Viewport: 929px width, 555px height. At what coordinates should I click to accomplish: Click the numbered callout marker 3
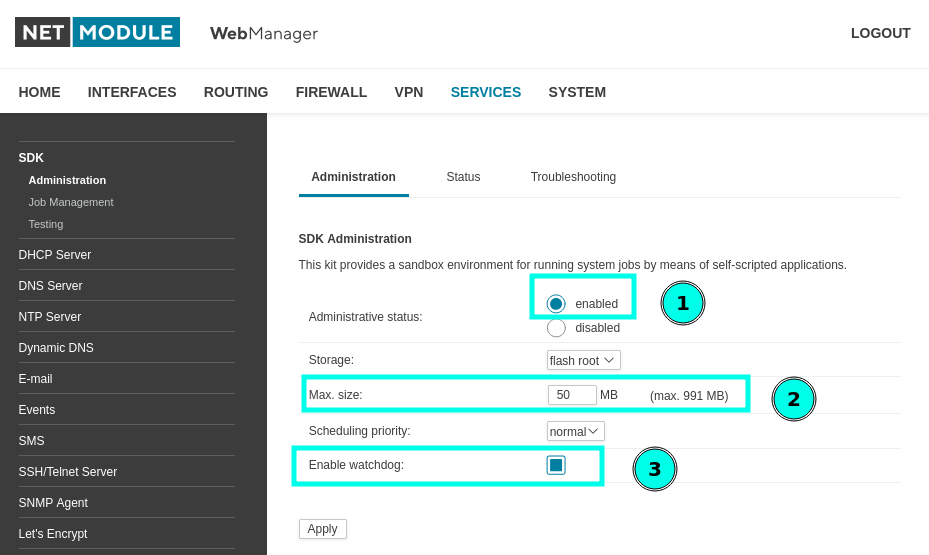[655, 469]
